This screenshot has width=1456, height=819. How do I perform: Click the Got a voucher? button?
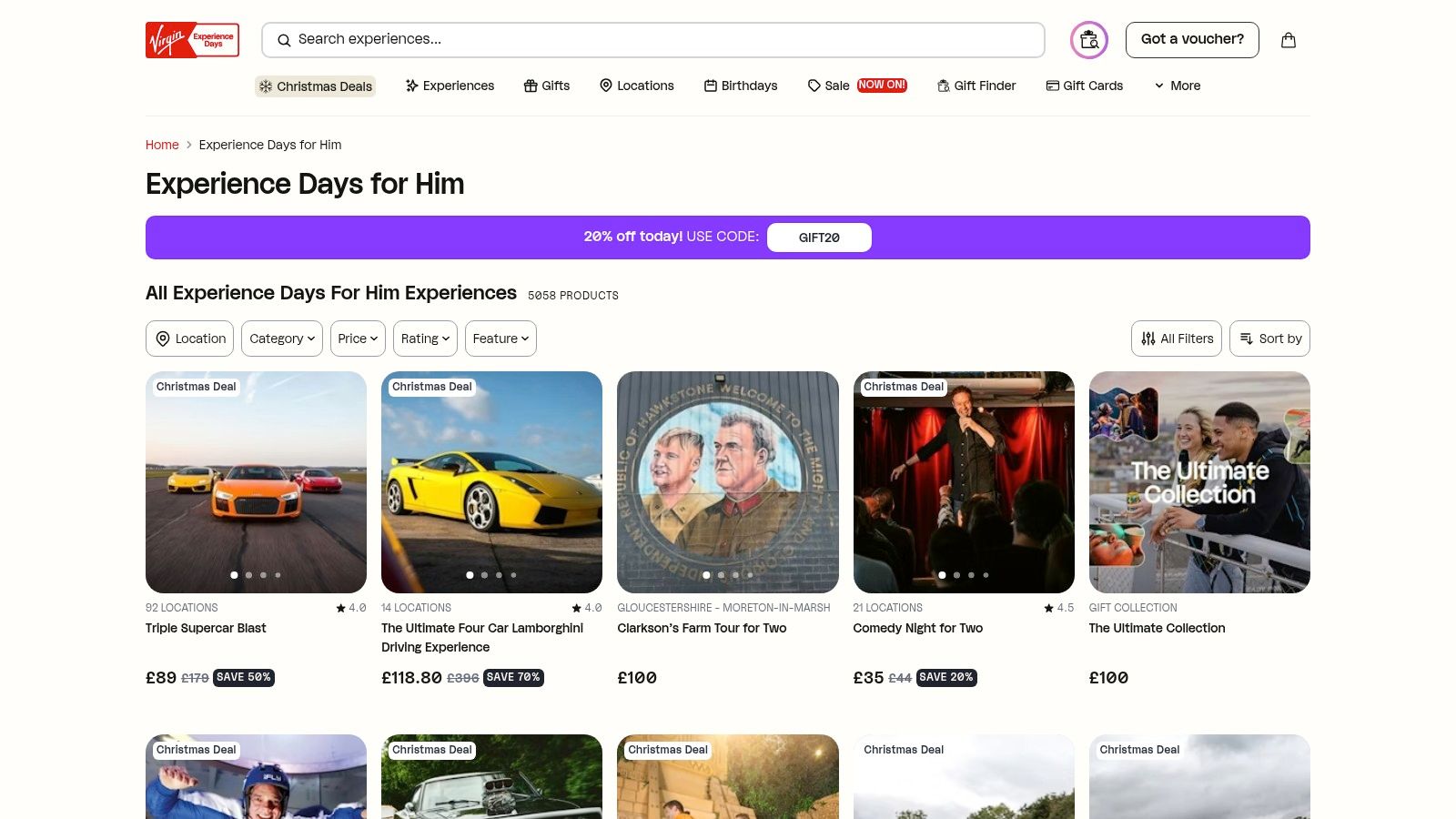(x=1192, y=39)
